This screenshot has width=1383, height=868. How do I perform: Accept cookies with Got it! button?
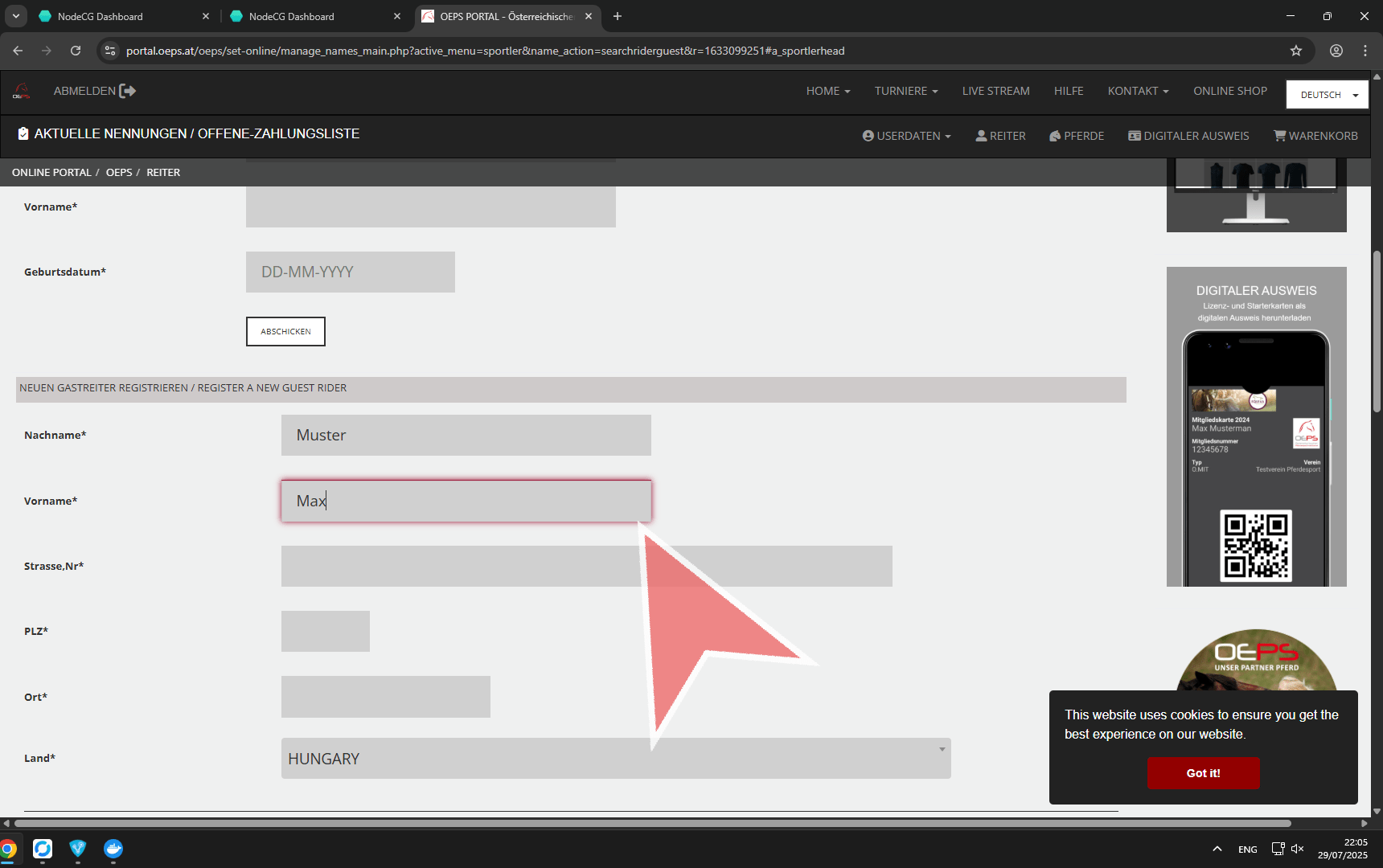pos(1203,773)
